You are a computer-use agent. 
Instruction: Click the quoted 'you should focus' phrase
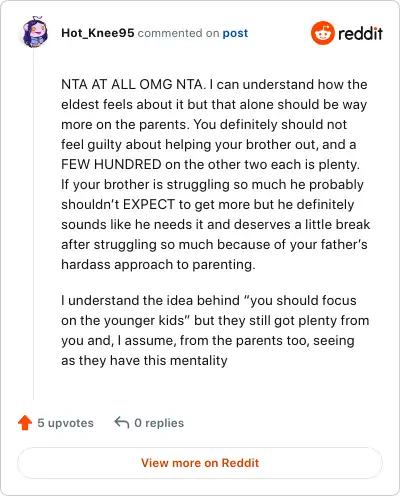click(x=300, y=301)
